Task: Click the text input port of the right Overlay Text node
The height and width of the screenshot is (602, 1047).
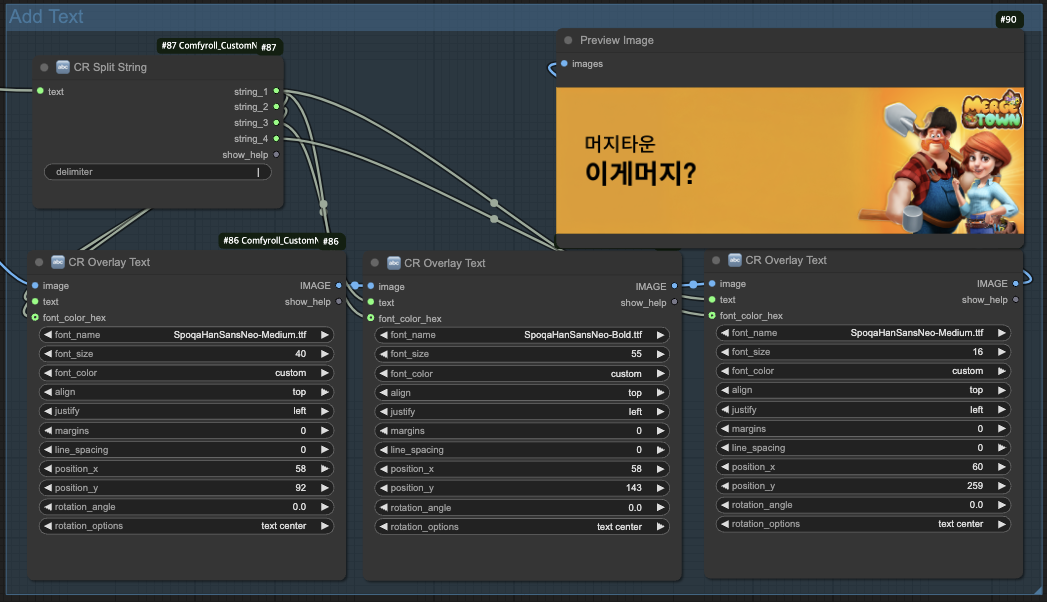Action: pyautogui.click(x=712, y=300)
